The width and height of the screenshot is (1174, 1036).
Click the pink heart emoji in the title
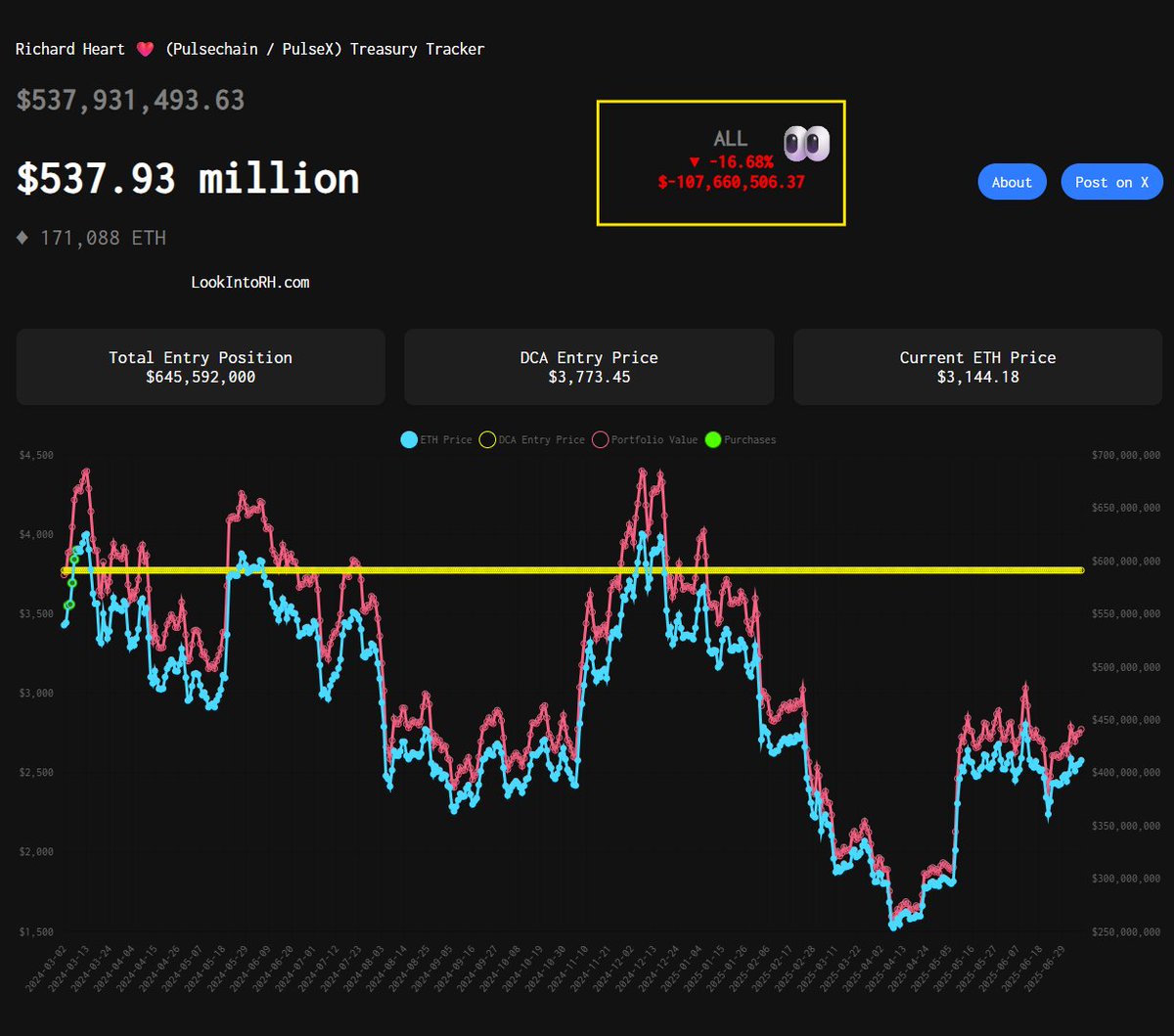[x=145, y=49]
